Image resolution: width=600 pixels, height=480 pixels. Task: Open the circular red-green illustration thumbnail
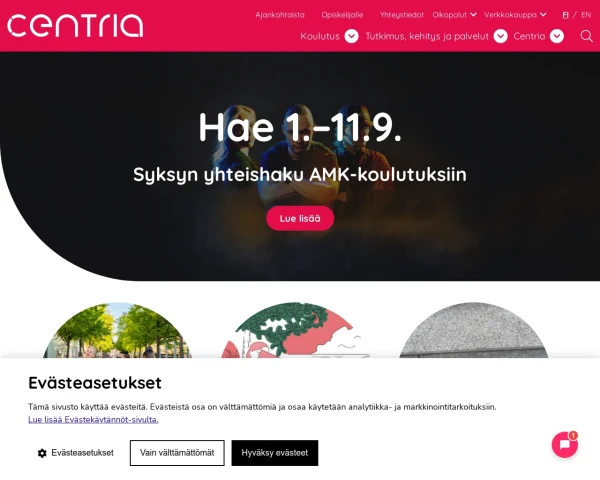(295, 330)
